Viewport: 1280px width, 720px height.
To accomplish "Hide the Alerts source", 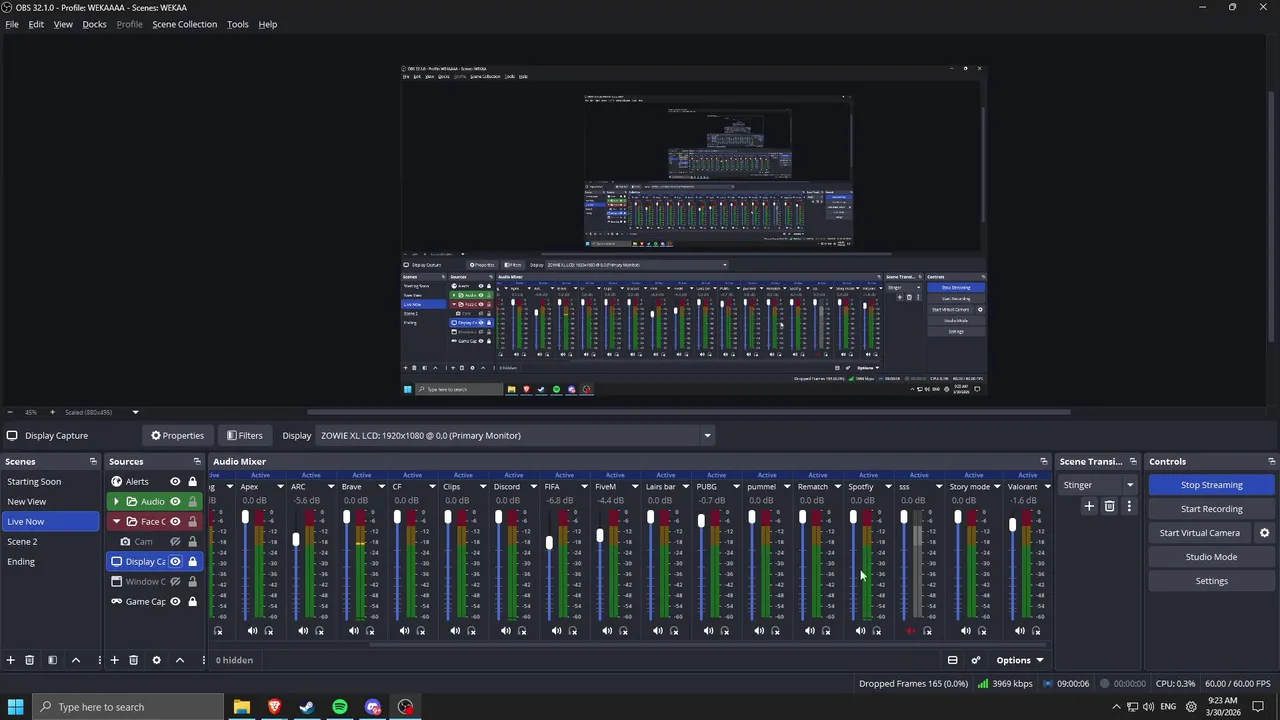I will click(x=175, y=482).
